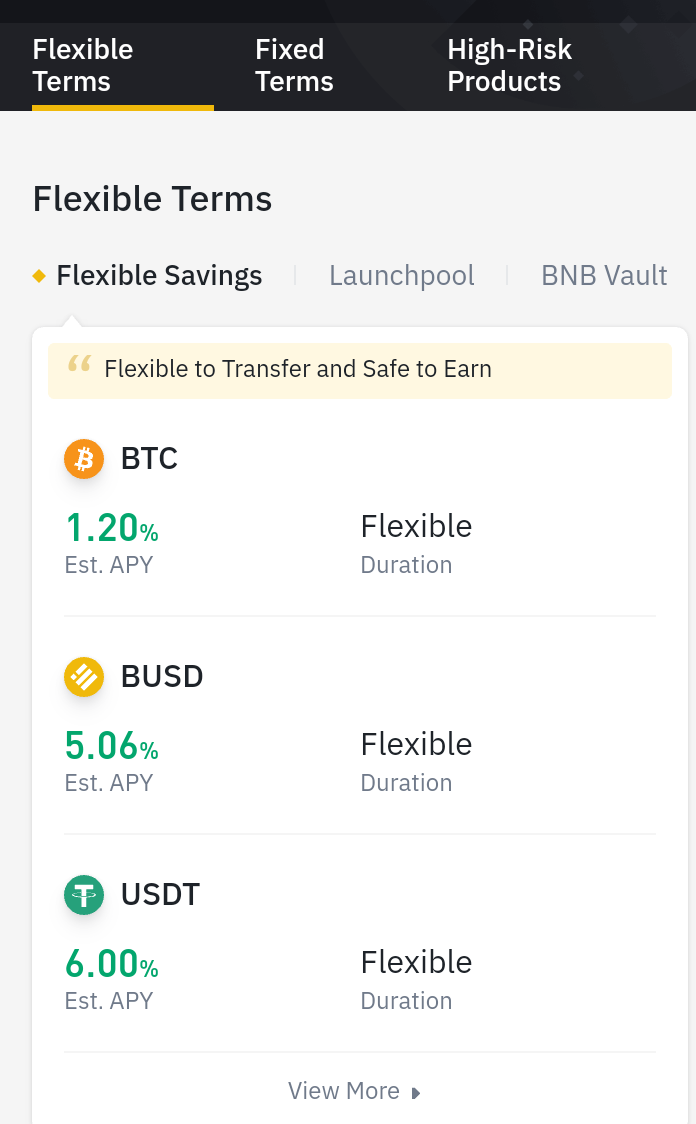Click the yellow BUSD coin icon
Image resolution: width=696 pixels, height=1124 pixels.
click(x=84, y=677)
